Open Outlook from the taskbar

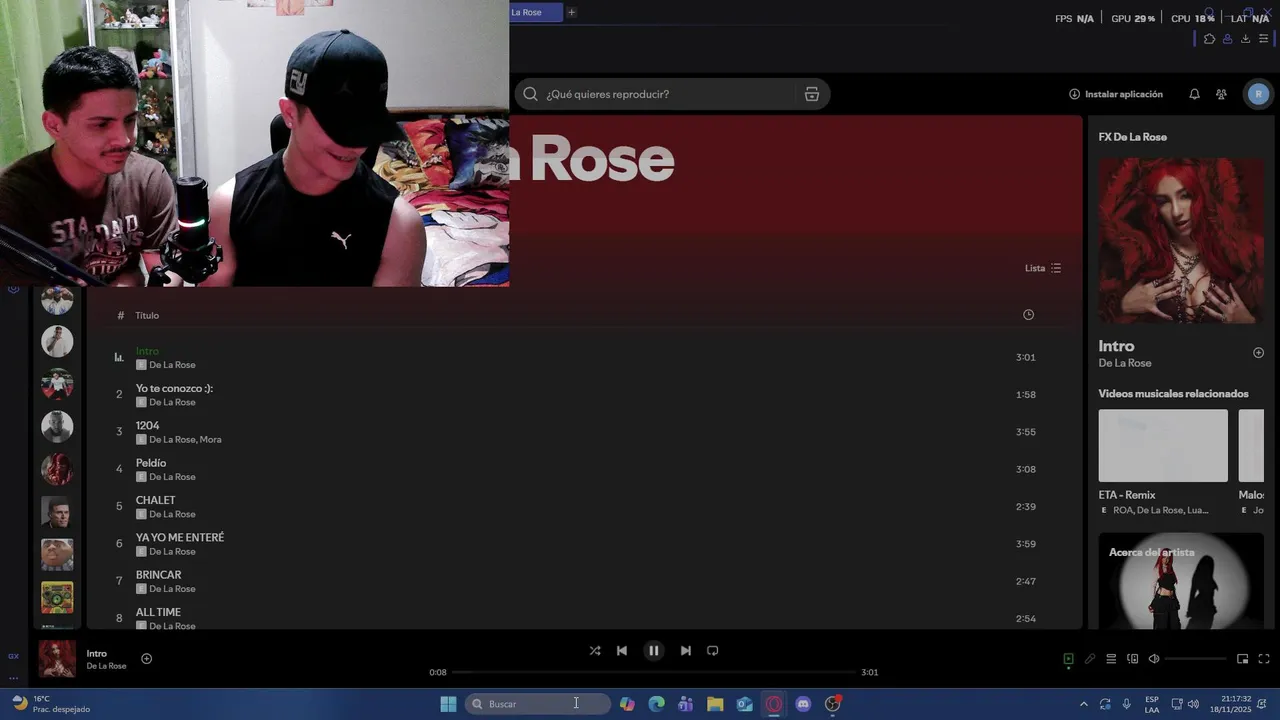pyautogui.click(x=744, y=704)
